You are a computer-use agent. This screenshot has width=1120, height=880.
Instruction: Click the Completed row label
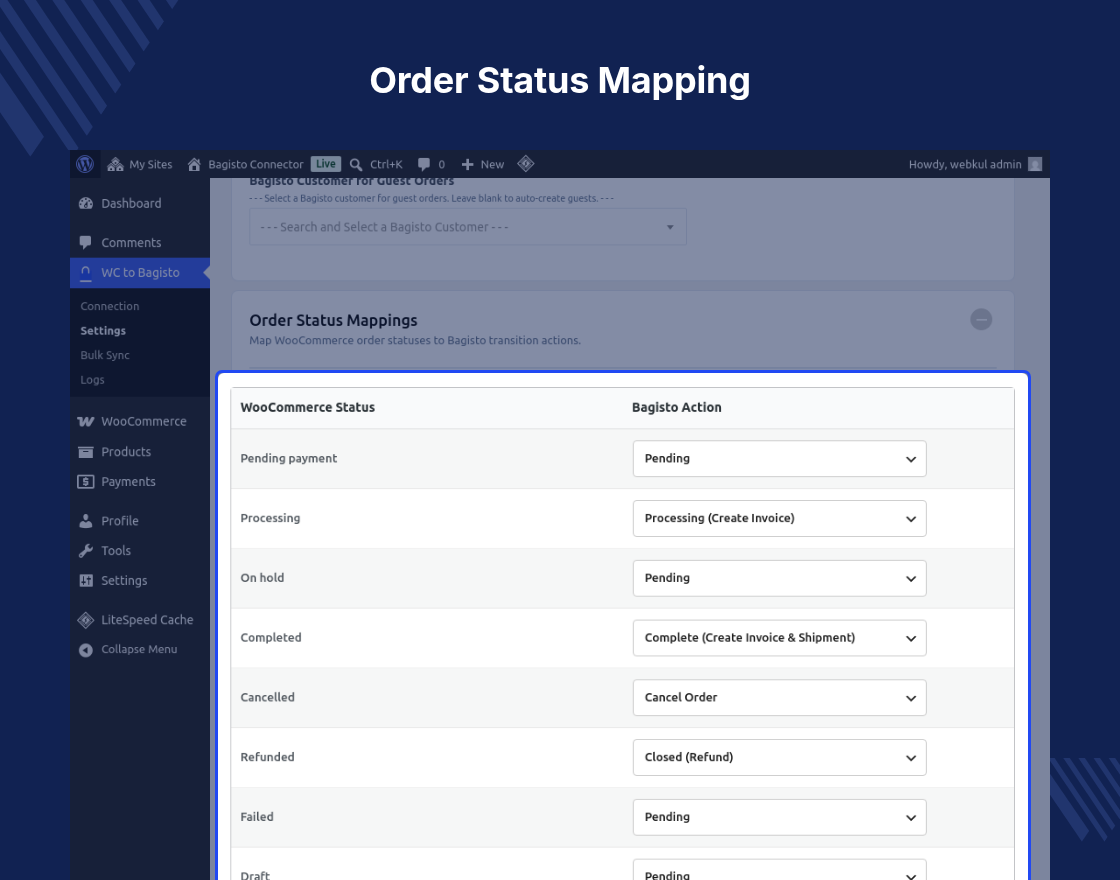[x=271, y=638]
